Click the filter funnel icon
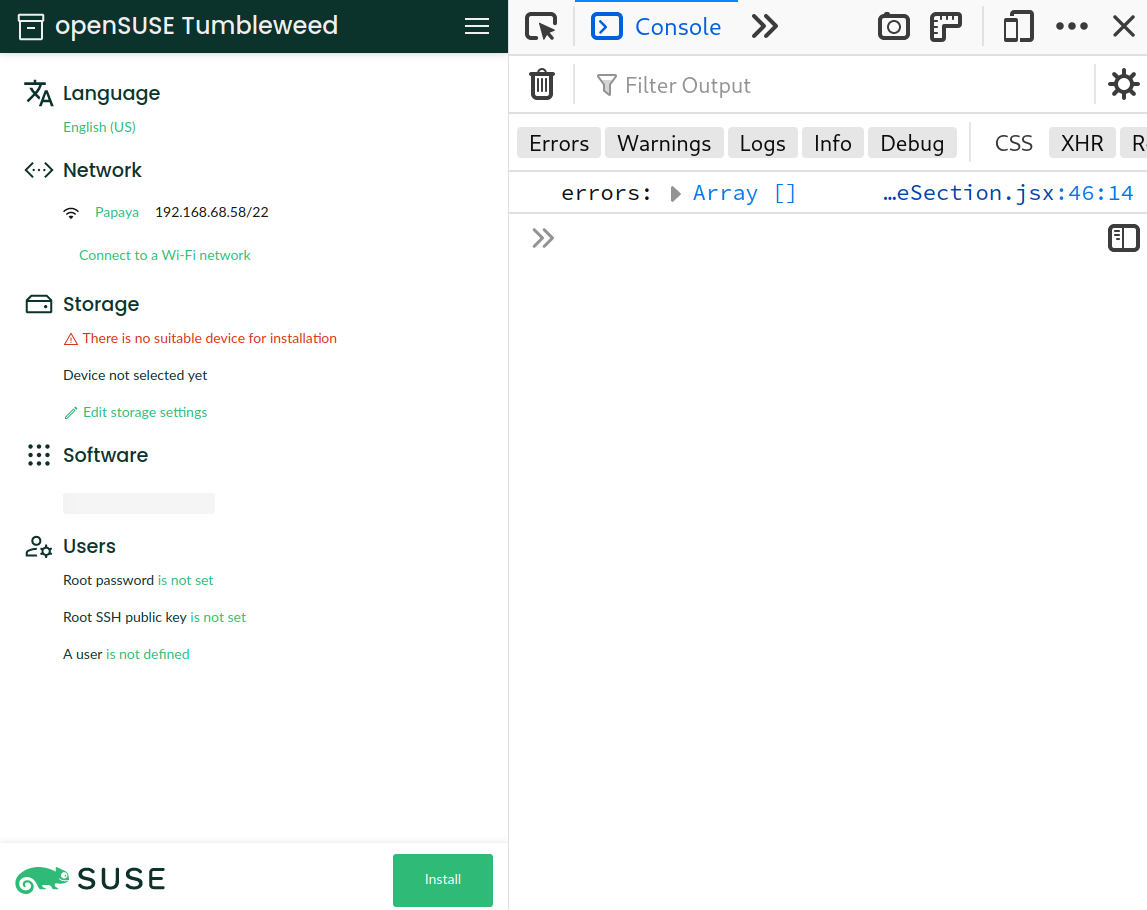 pos(606,86)
